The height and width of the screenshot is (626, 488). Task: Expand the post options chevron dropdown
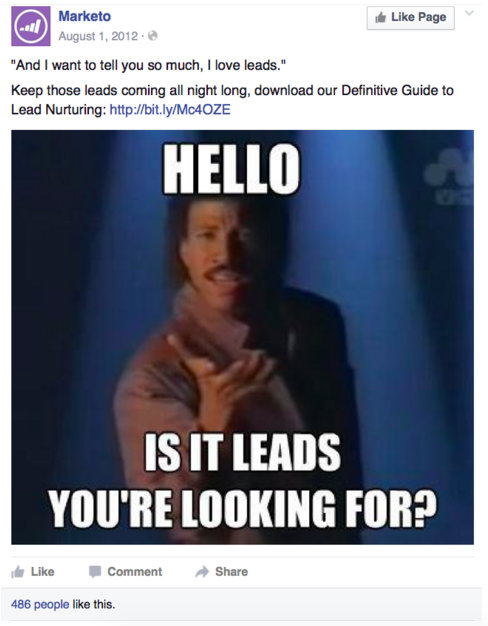pos(470,13)
